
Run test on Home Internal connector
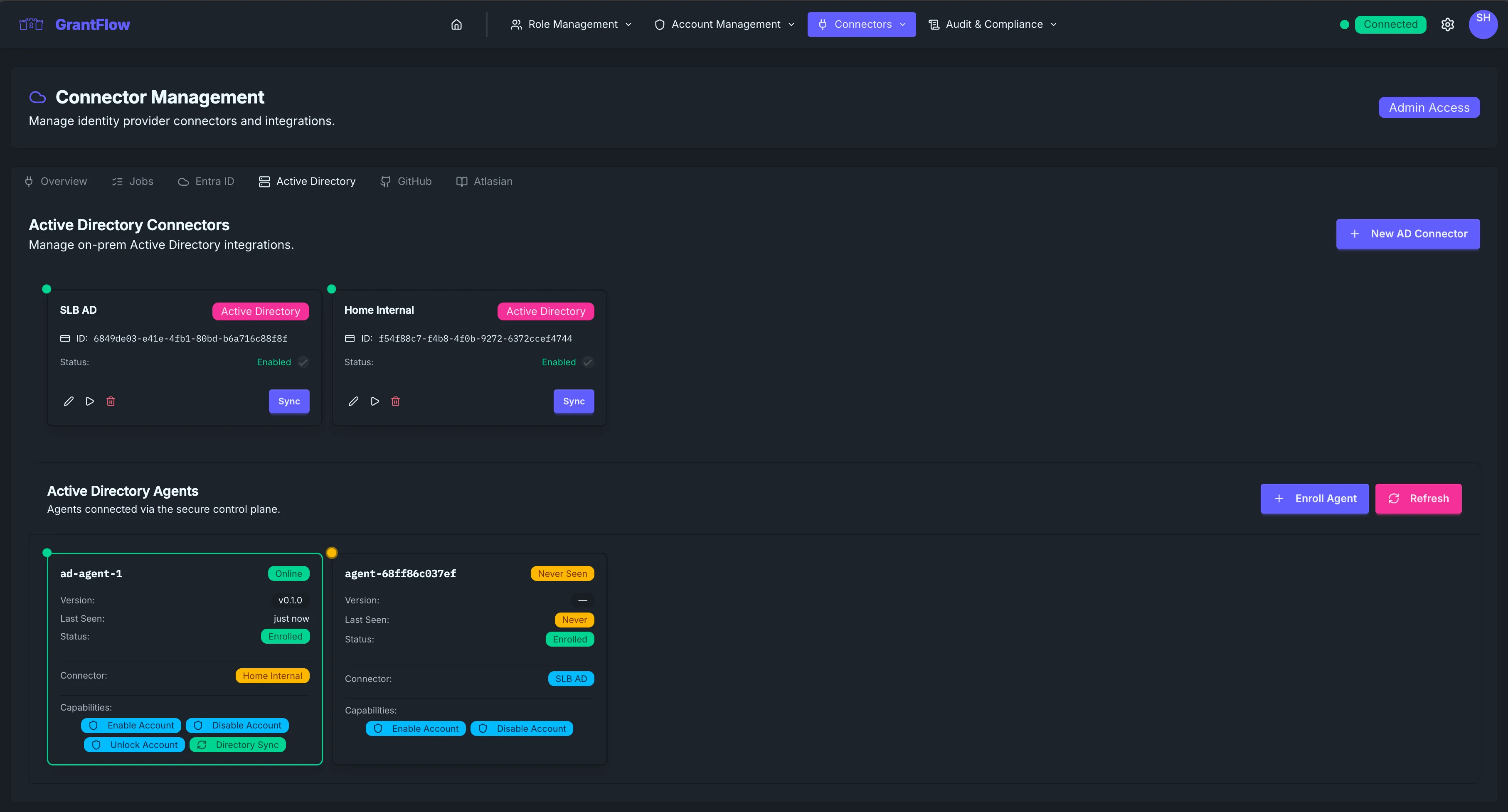coord(375,401)
